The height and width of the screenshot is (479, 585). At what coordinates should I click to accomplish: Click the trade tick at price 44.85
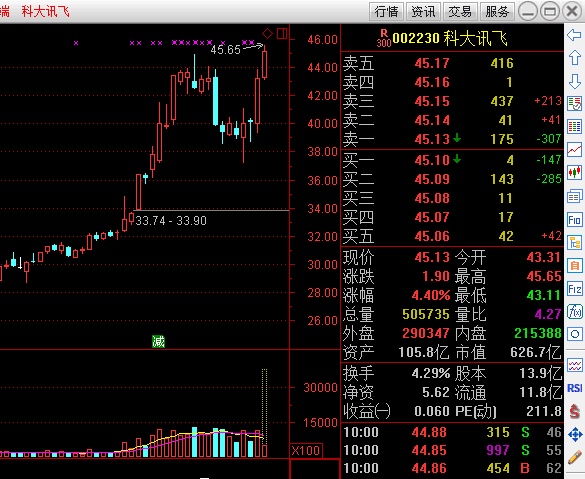(429, 450)
